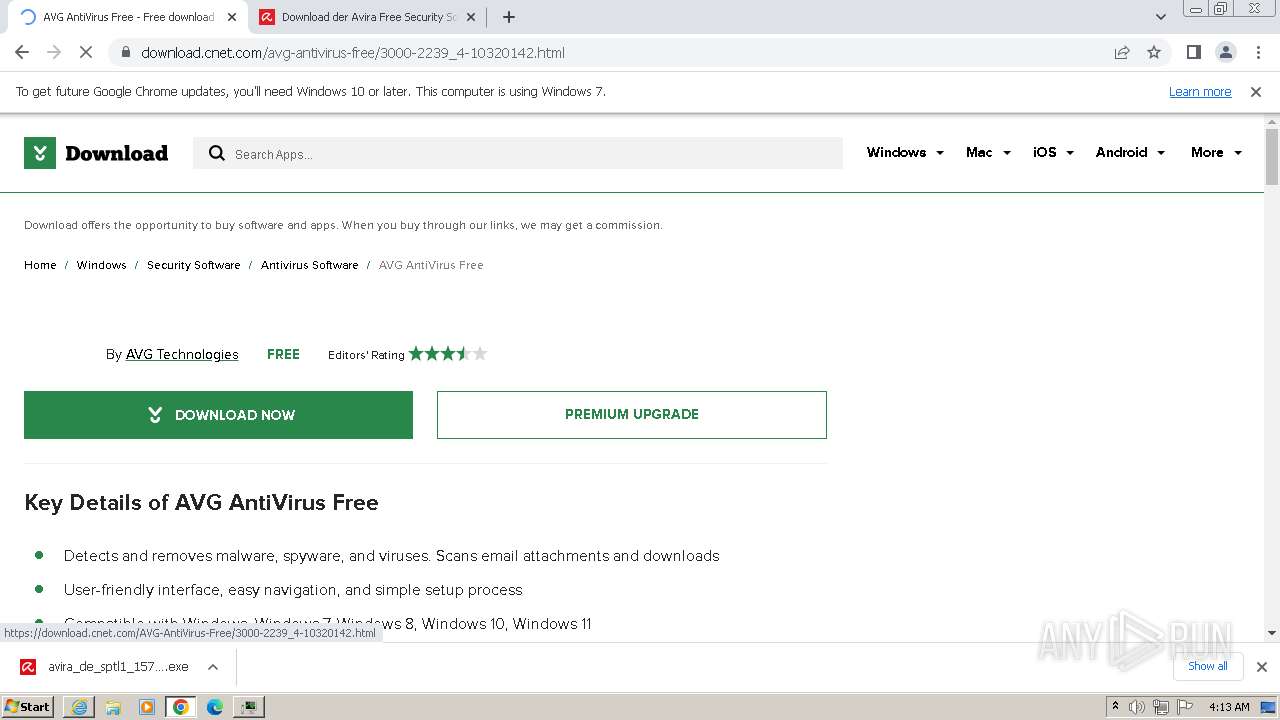The image size is (1280, 720).
Task: Launch Internet Explorer from the taskbar
Action: tap(79, 707)
